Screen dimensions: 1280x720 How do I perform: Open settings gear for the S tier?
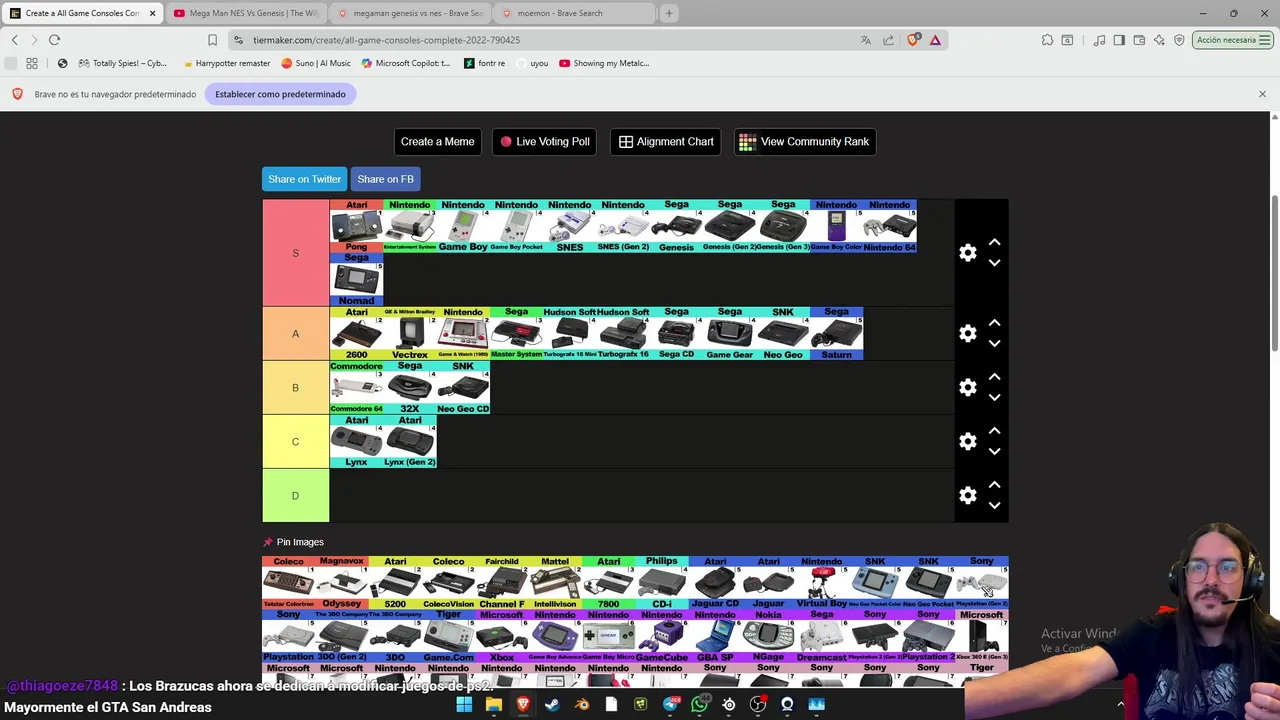(967, 253)
